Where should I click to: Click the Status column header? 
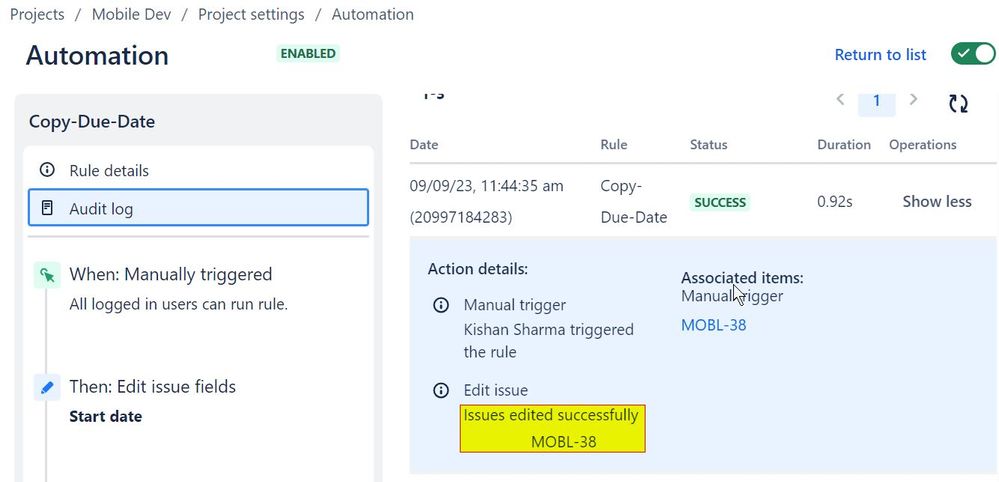point(708,145)
